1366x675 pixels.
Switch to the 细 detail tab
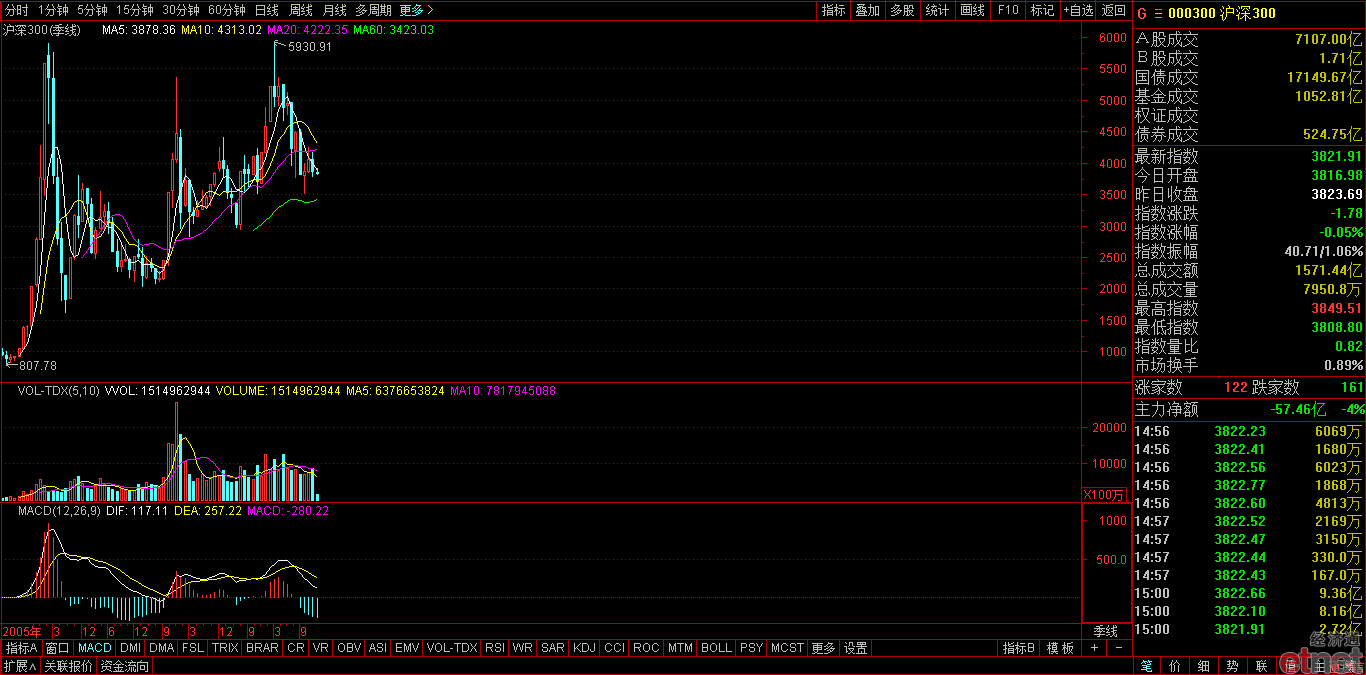1204,666
